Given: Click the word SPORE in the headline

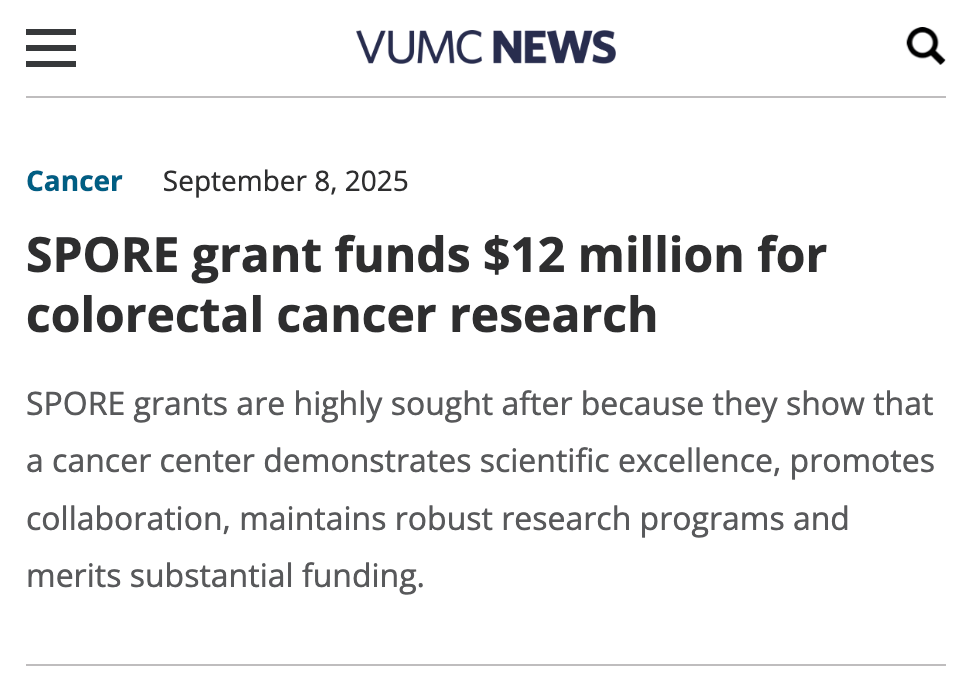Looking at the screenshot, I should (x=100, y=254).
